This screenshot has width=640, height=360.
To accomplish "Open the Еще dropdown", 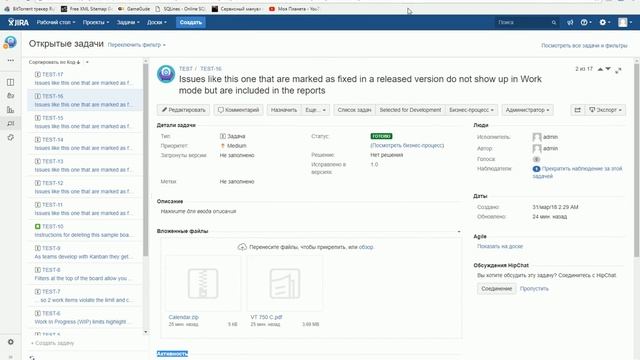I will tap(316, 110).
